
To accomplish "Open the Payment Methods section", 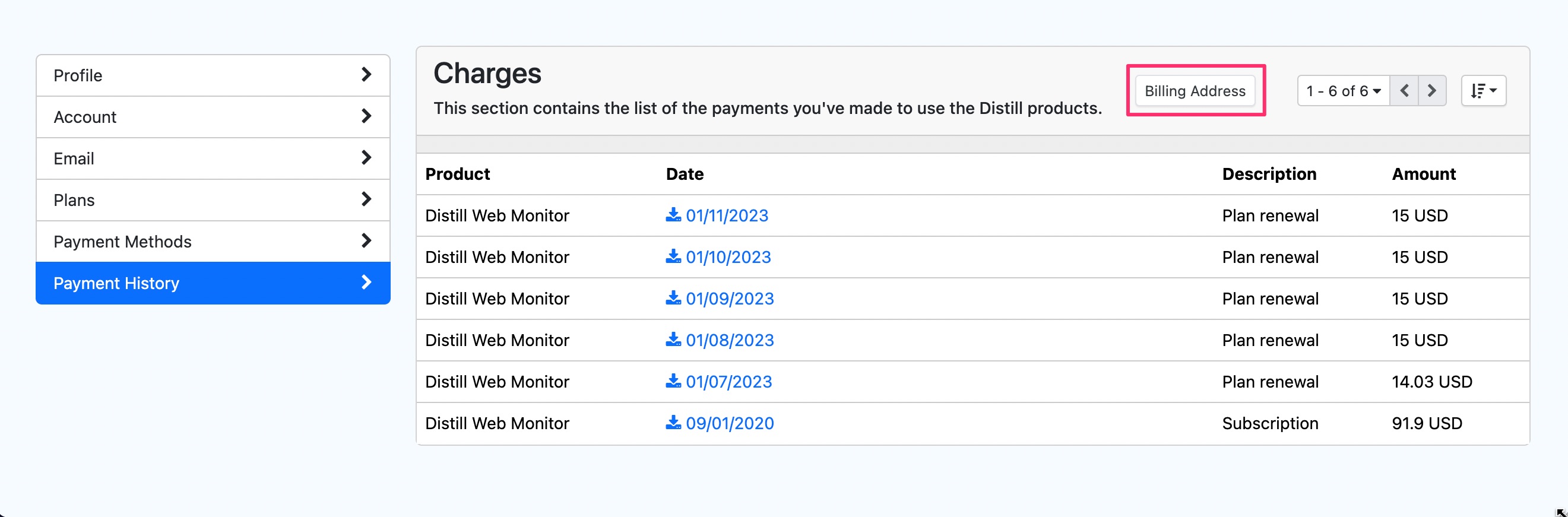I will pos(213,242).
